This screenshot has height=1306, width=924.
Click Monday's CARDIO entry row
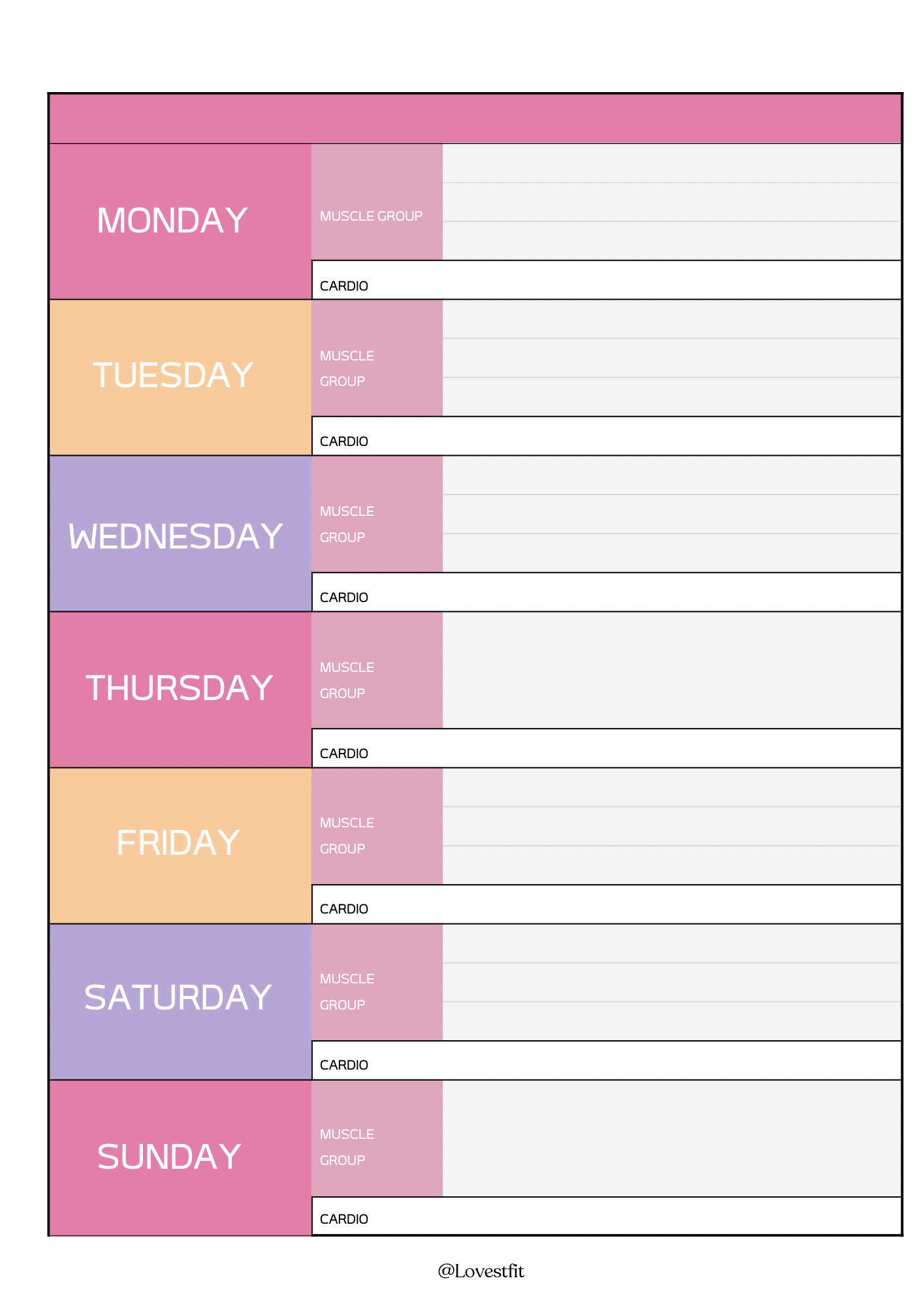click(x=606, y=280)
